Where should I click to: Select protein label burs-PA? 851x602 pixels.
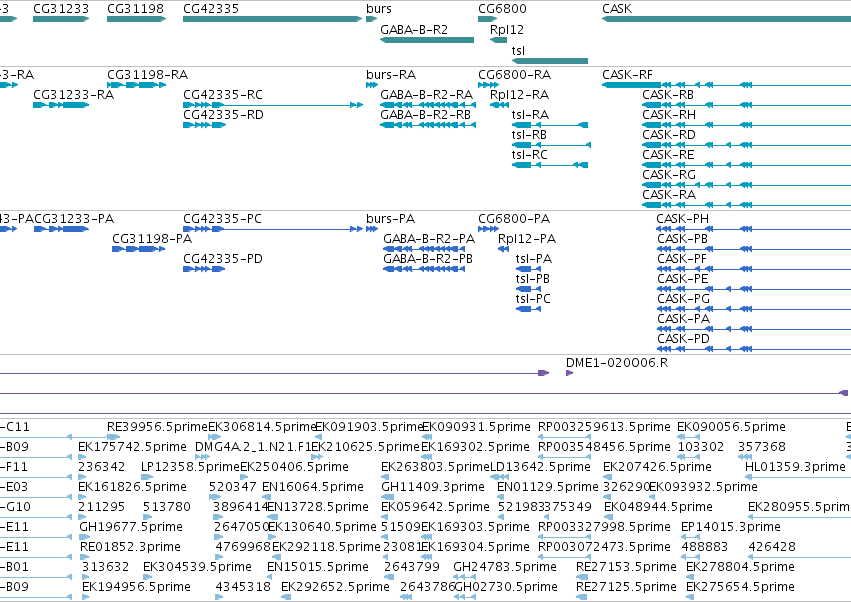391,219
